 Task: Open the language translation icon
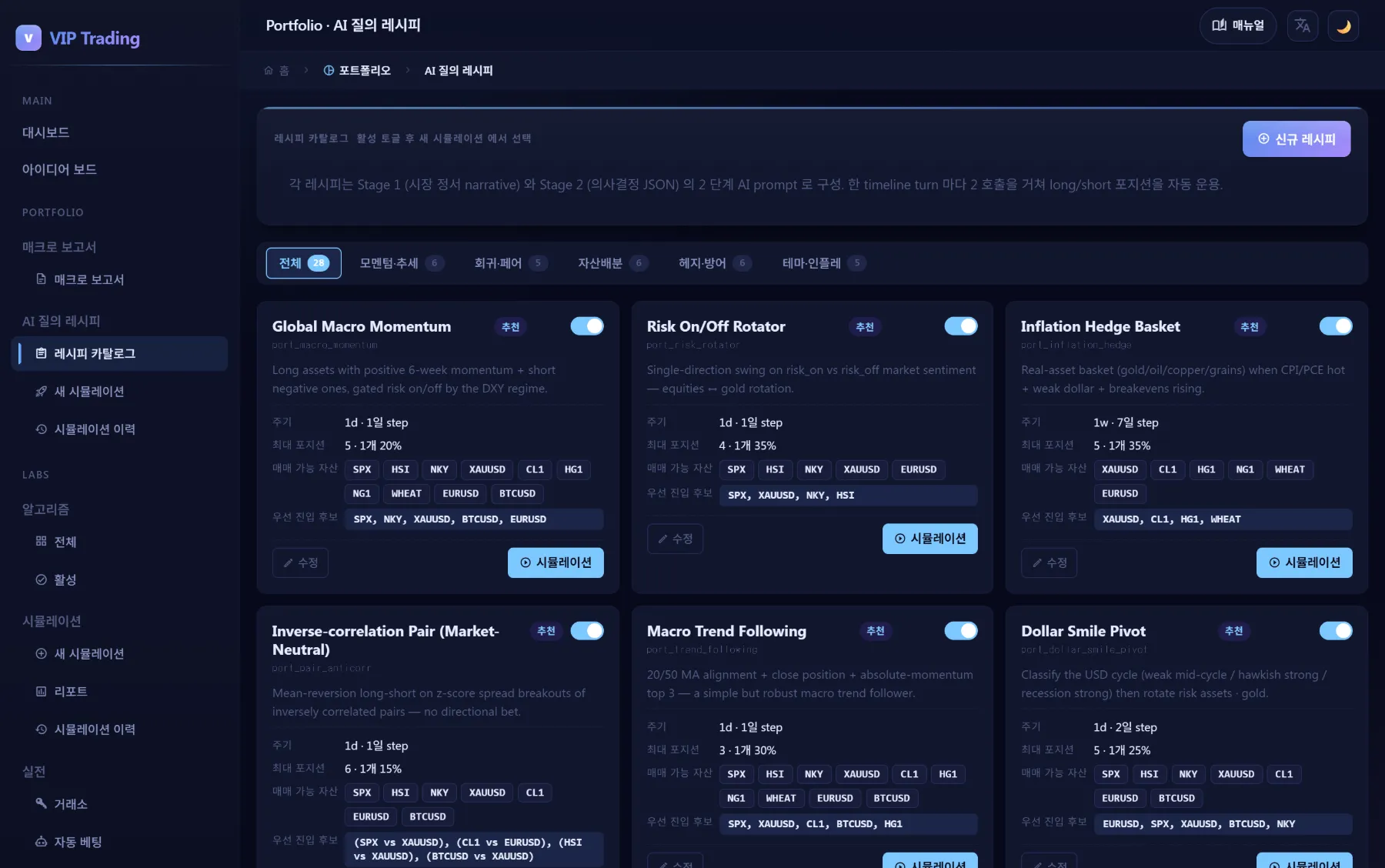[1303, 26]
